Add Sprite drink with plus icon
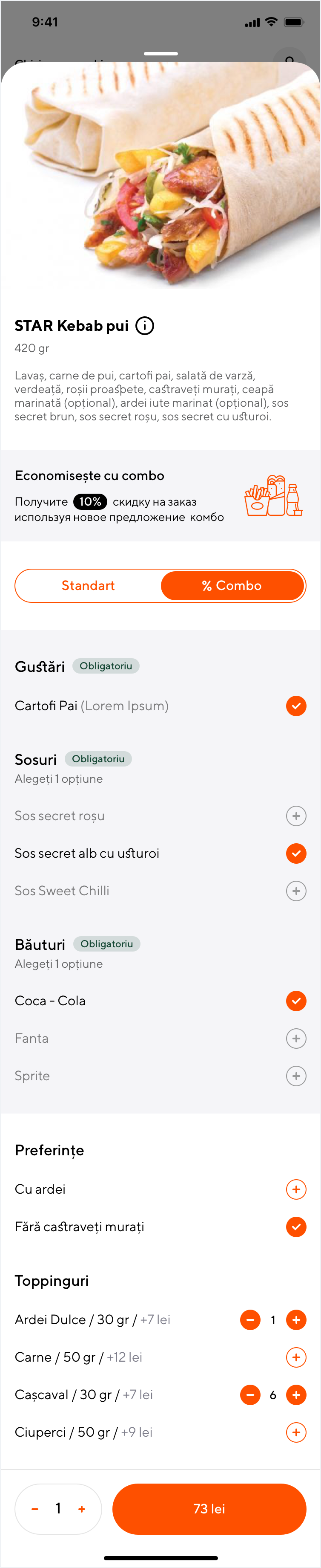 point(296,1076)
